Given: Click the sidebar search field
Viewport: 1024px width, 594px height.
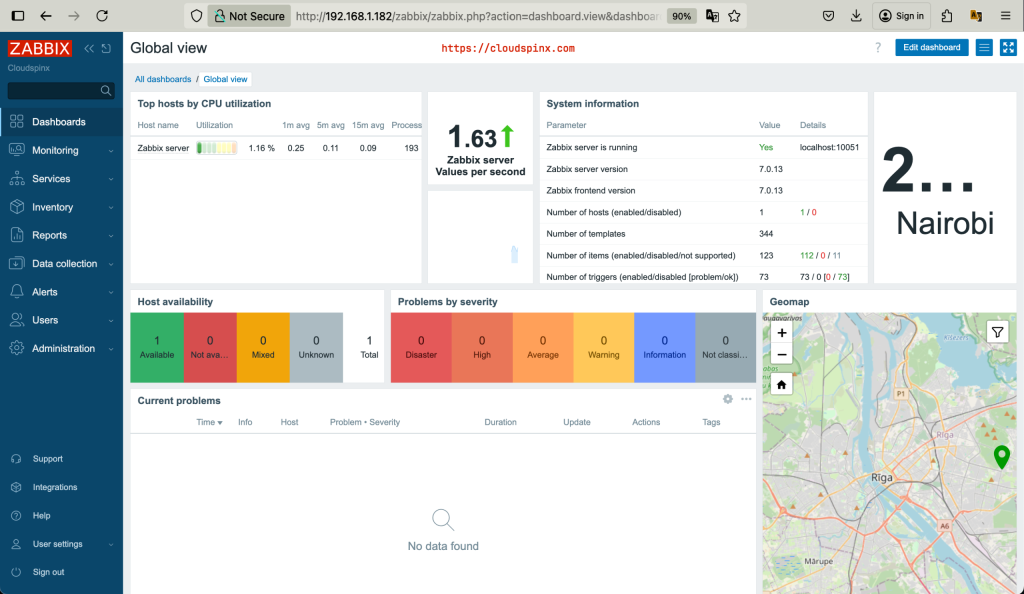Looking at the screenshot, I should [x=55, y=89].
